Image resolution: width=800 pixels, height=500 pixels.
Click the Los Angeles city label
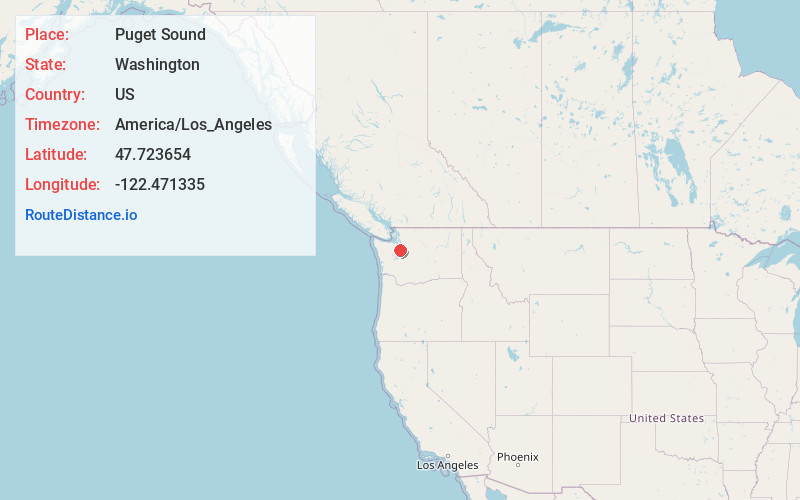(447, 465)
